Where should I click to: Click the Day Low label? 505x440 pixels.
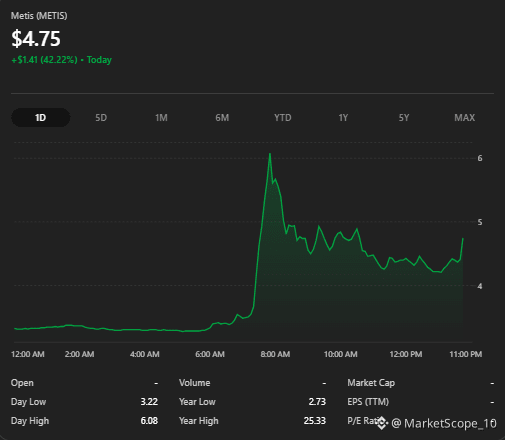28,402
